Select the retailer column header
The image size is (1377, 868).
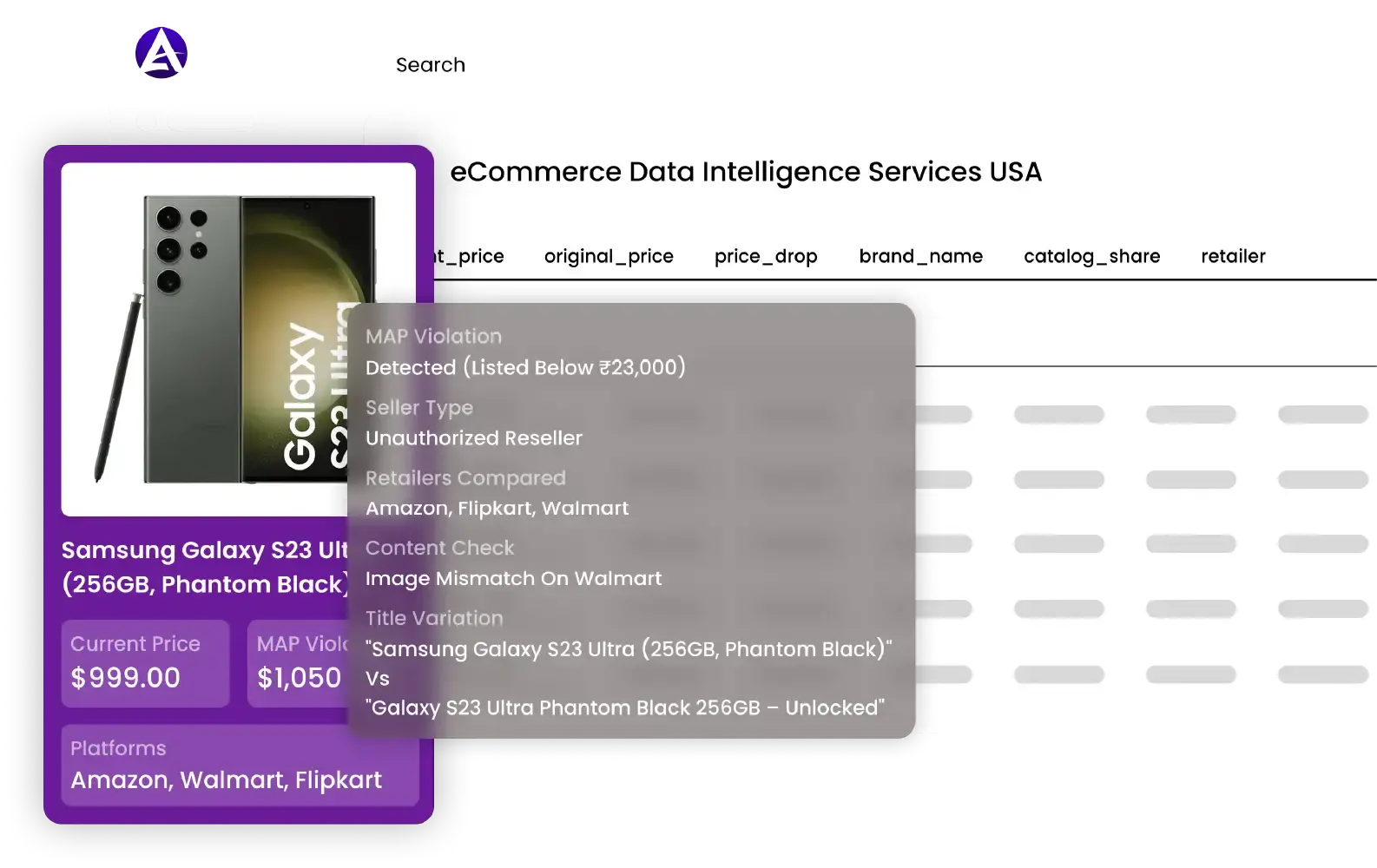(1233, 256)
